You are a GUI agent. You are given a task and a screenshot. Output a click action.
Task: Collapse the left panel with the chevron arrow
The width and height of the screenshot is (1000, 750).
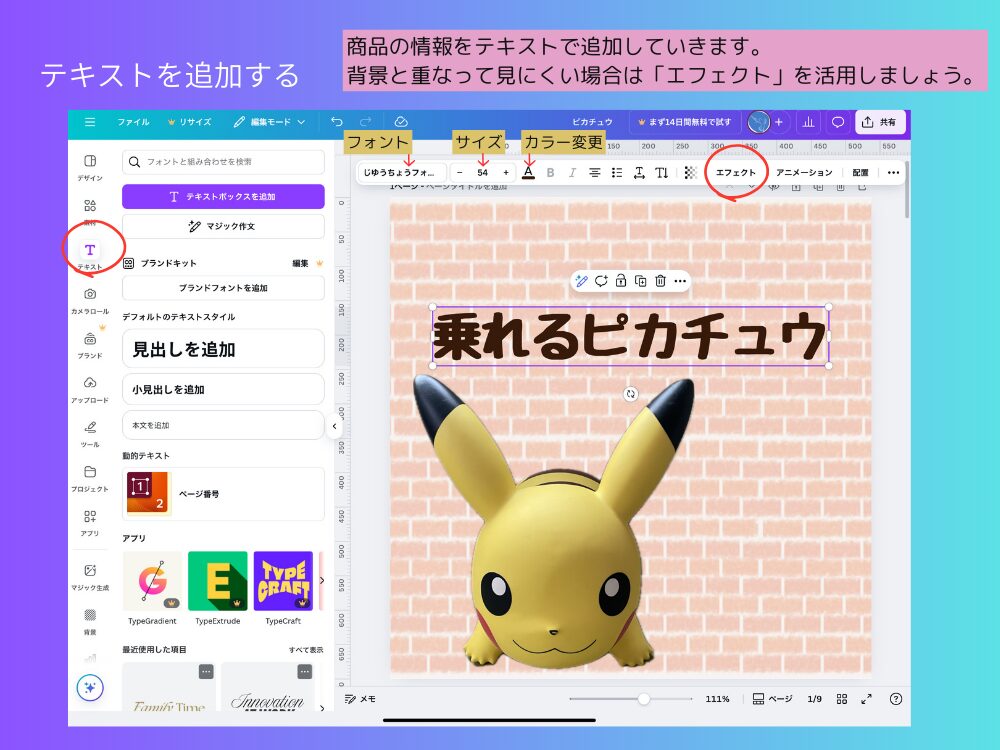coord(333,425)
